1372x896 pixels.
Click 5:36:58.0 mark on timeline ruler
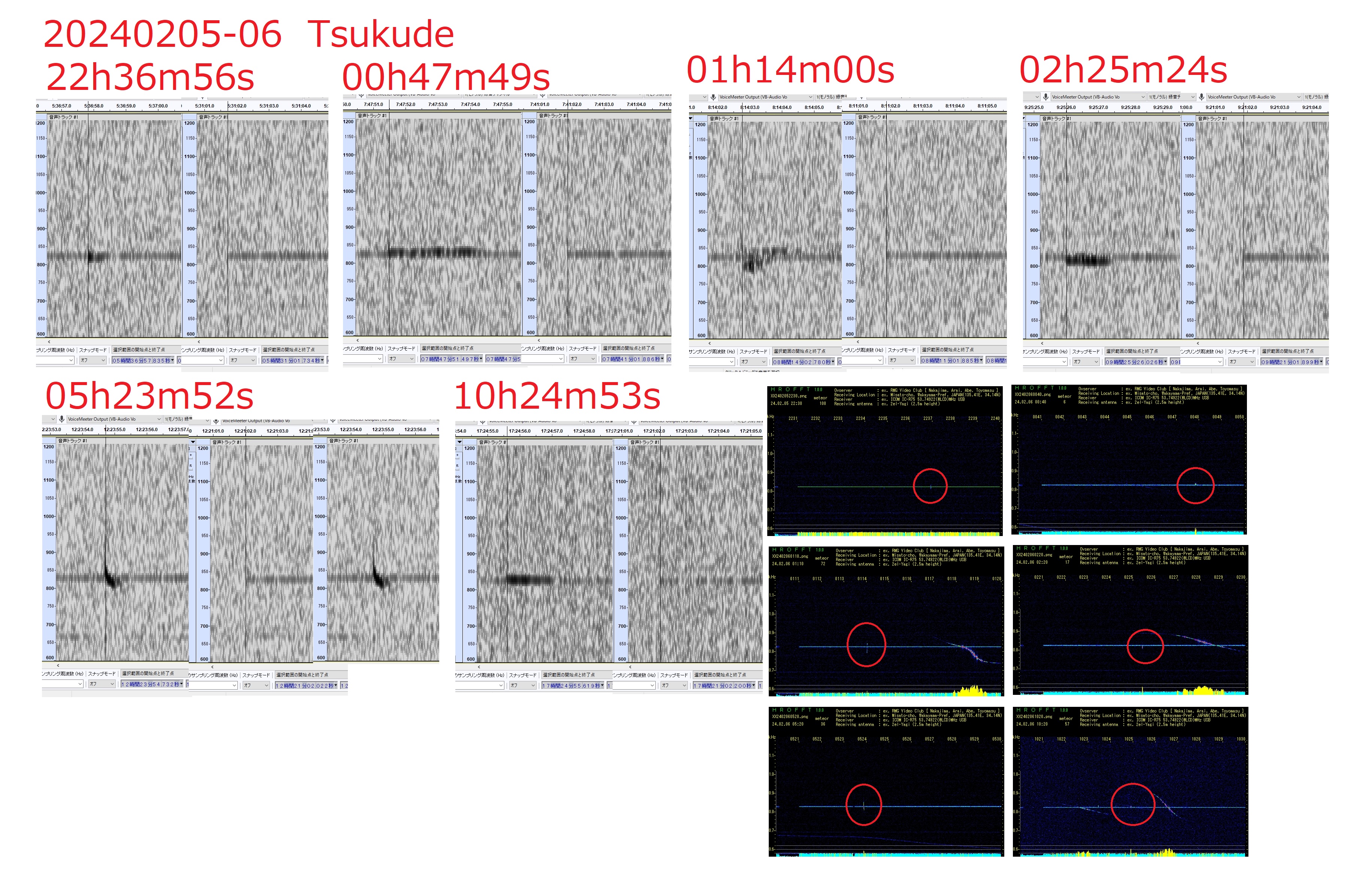click(x=94, y=106)
